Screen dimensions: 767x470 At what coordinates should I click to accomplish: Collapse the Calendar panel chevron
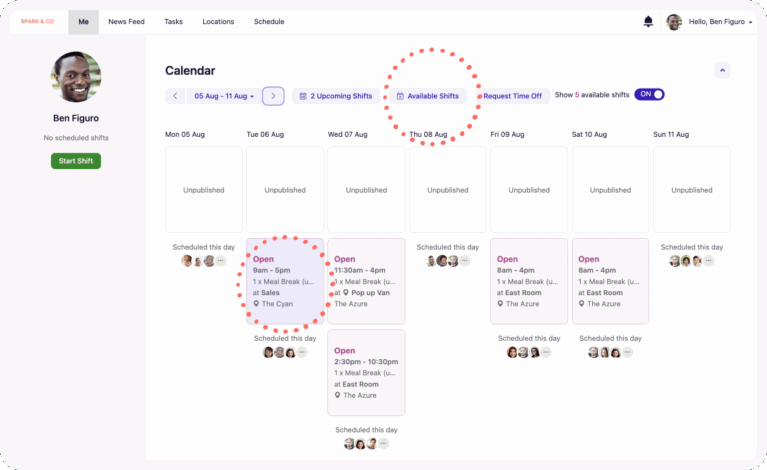click(723, 70)
